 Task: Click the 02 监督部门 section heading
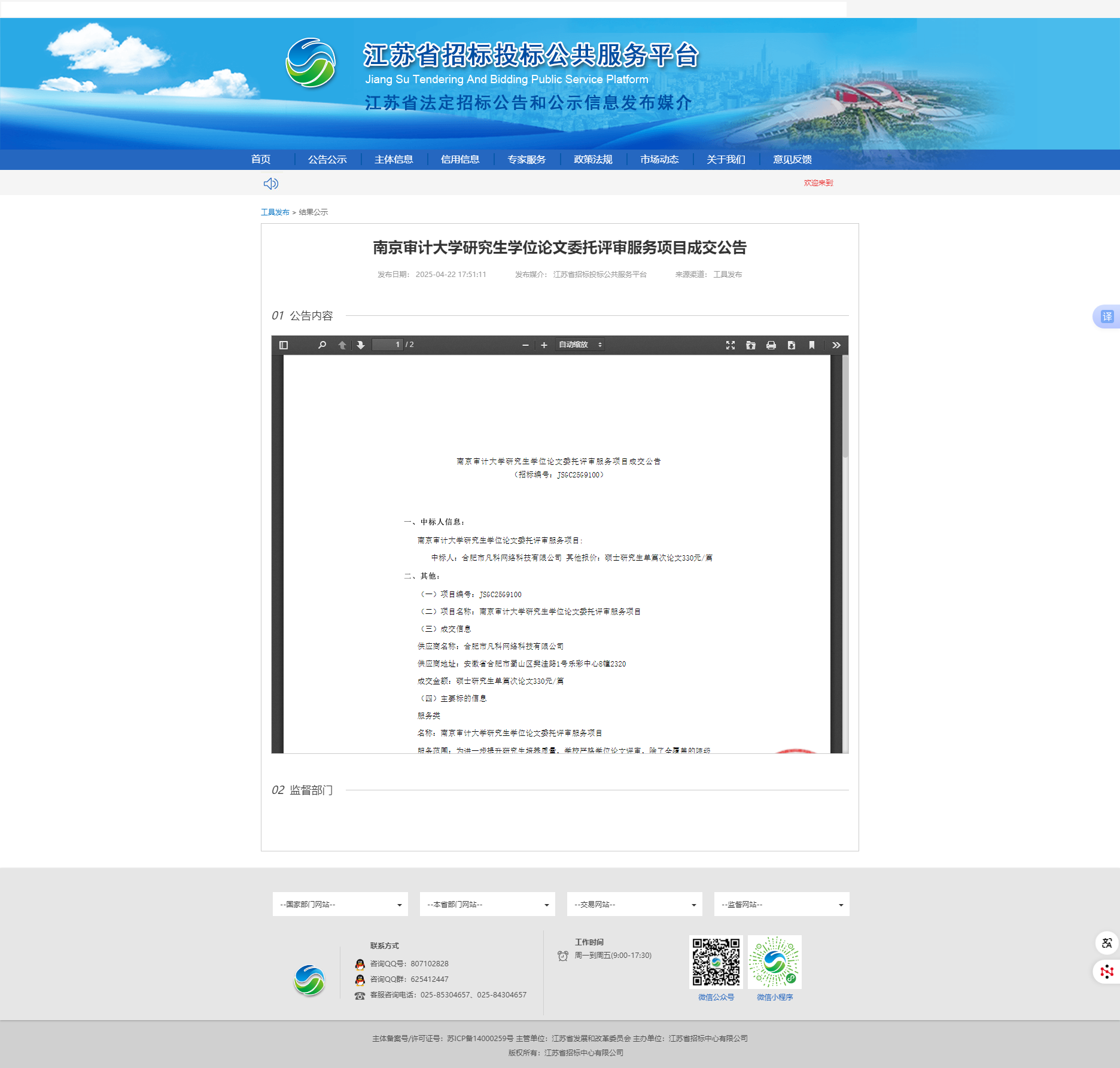pos(302,790)
